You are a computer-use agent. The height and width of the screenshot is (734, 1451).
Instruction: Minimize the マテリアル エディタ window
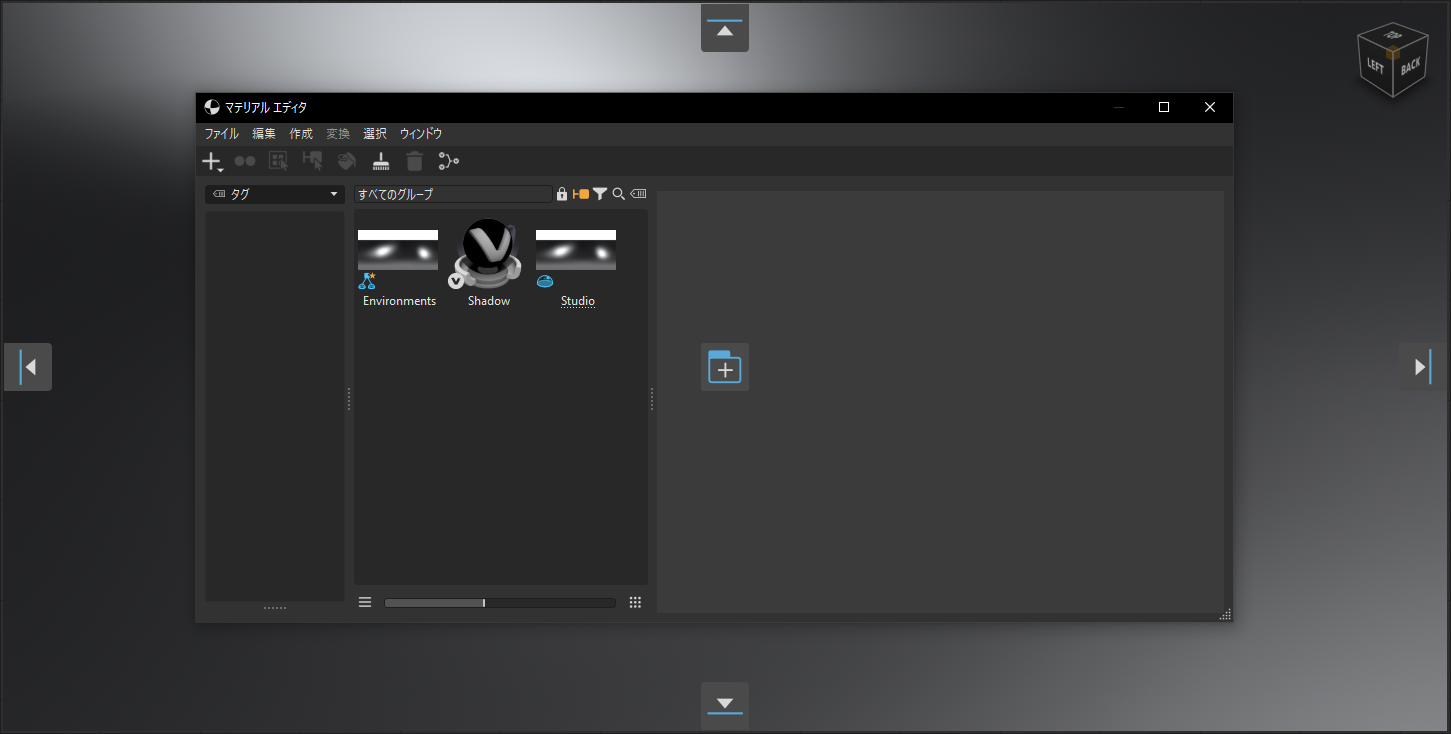[1119, 107]
